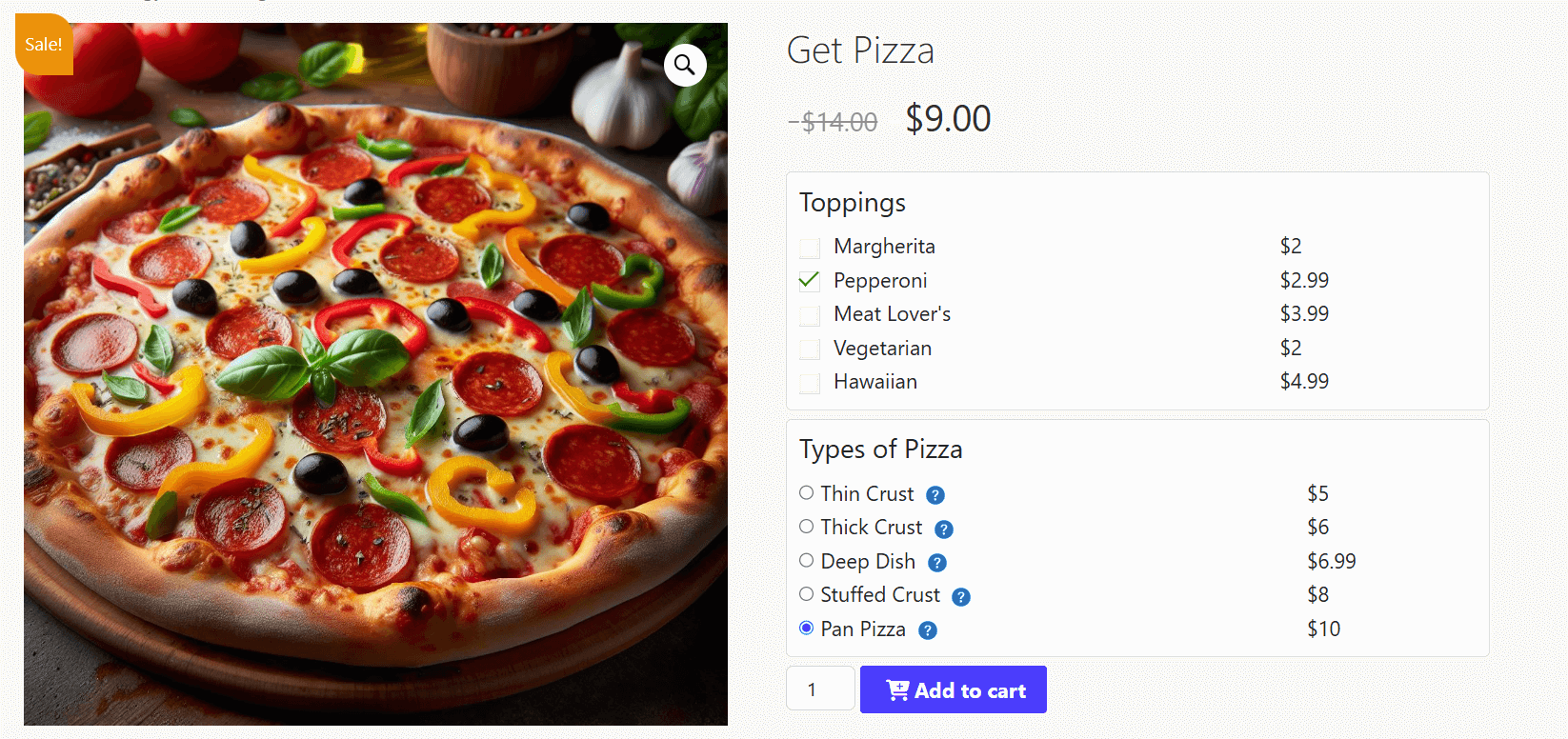Image resolution: width=1568 pixels, height=739 pixels.
Task: Click the Sale! badge on the image
Action: point(44,45)
